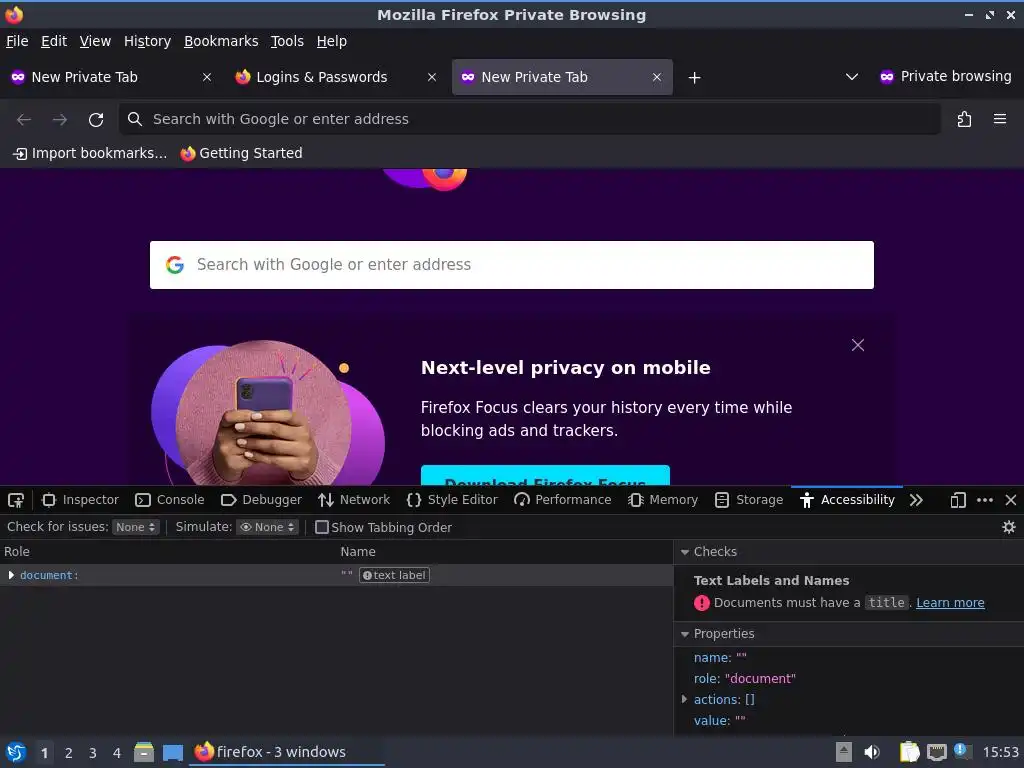The image size is (1024, 768).
Task: Click the Download Firefox Focus button
Action: 545,475
